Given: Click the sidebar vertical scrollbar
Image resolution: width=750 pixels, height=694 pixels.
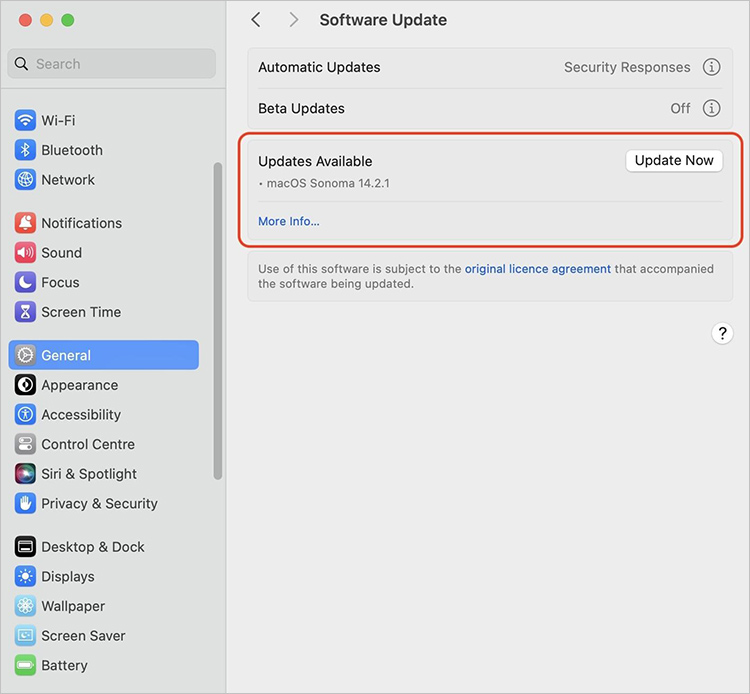Looking at the screenshot, I should [218, 320].
